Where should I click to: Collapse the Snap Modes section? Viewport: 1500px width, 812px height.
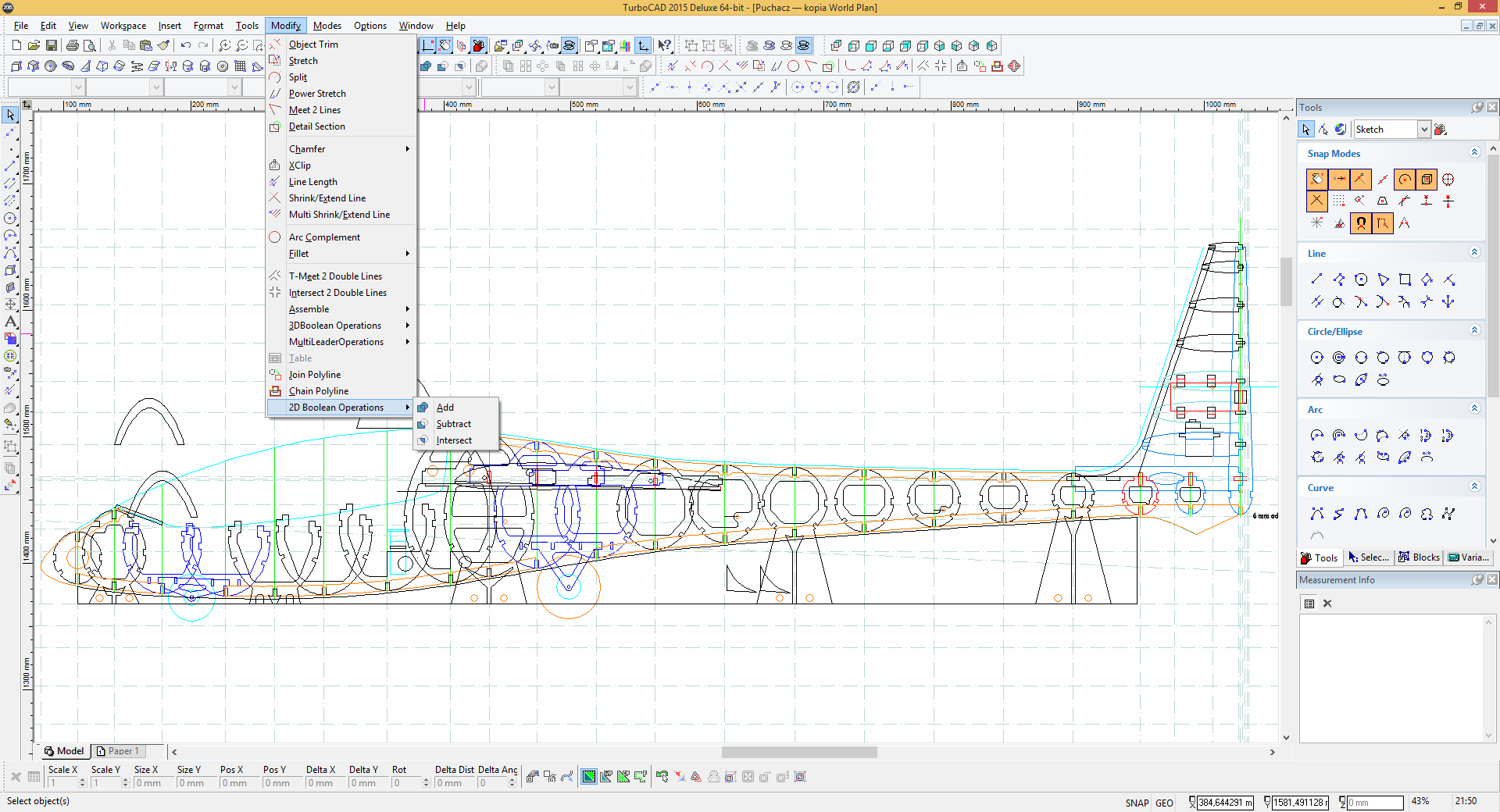coord(1474,153)
